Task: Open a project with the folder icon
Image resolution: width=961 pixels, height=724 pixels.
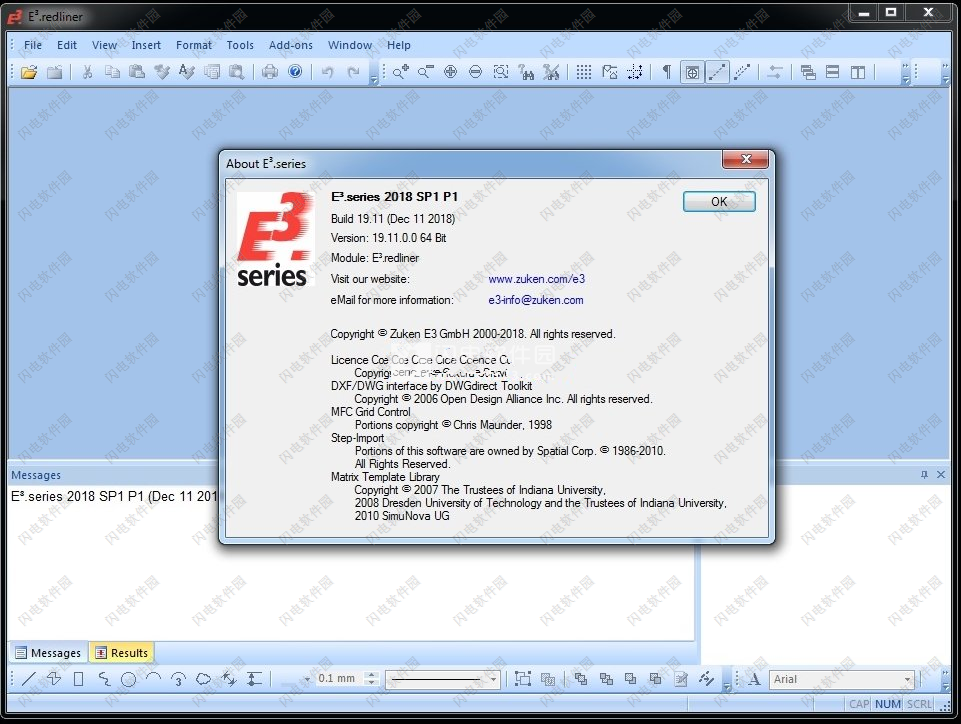Action: (x=29, y=72)
